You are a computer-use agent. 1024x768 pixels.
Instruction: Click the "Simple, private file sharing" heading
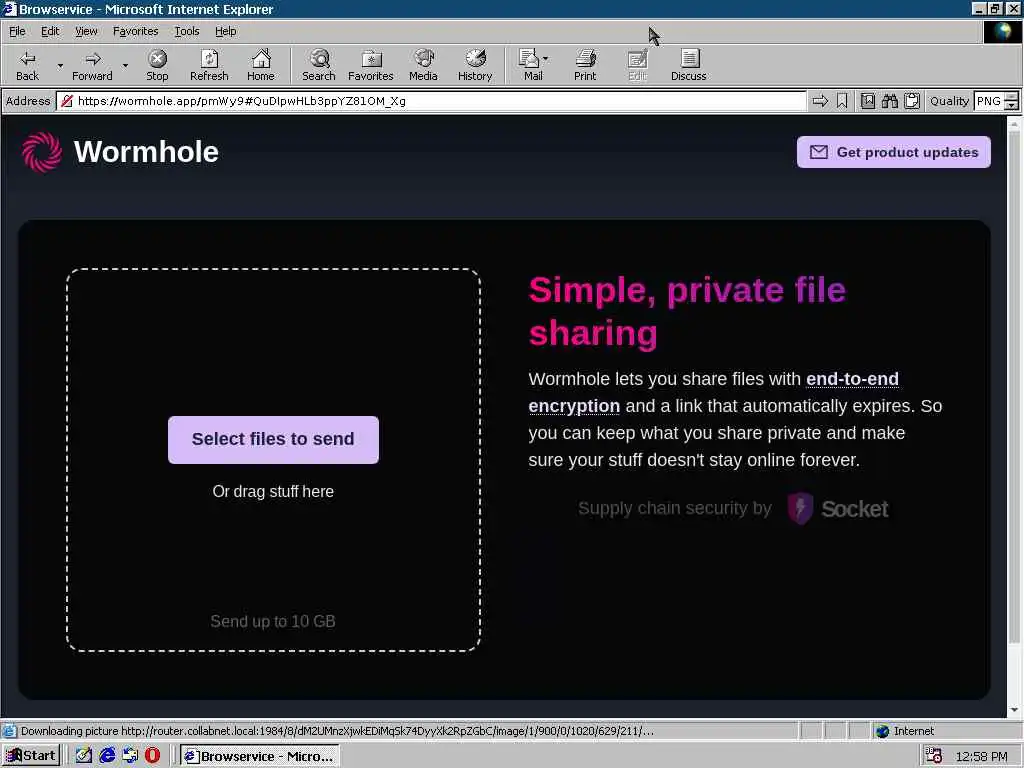[x=687, y=312]
